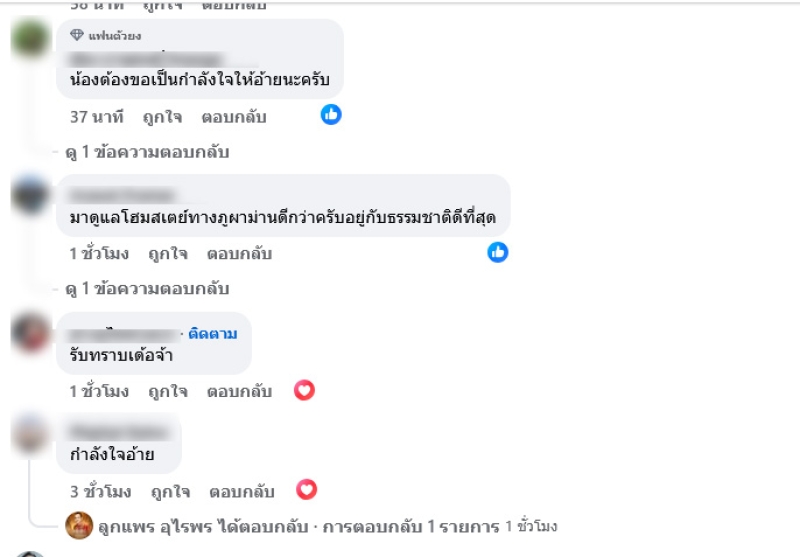
Task: Like the homestay comment posted 1 hour ago
Action: click(x=168, y=254)
